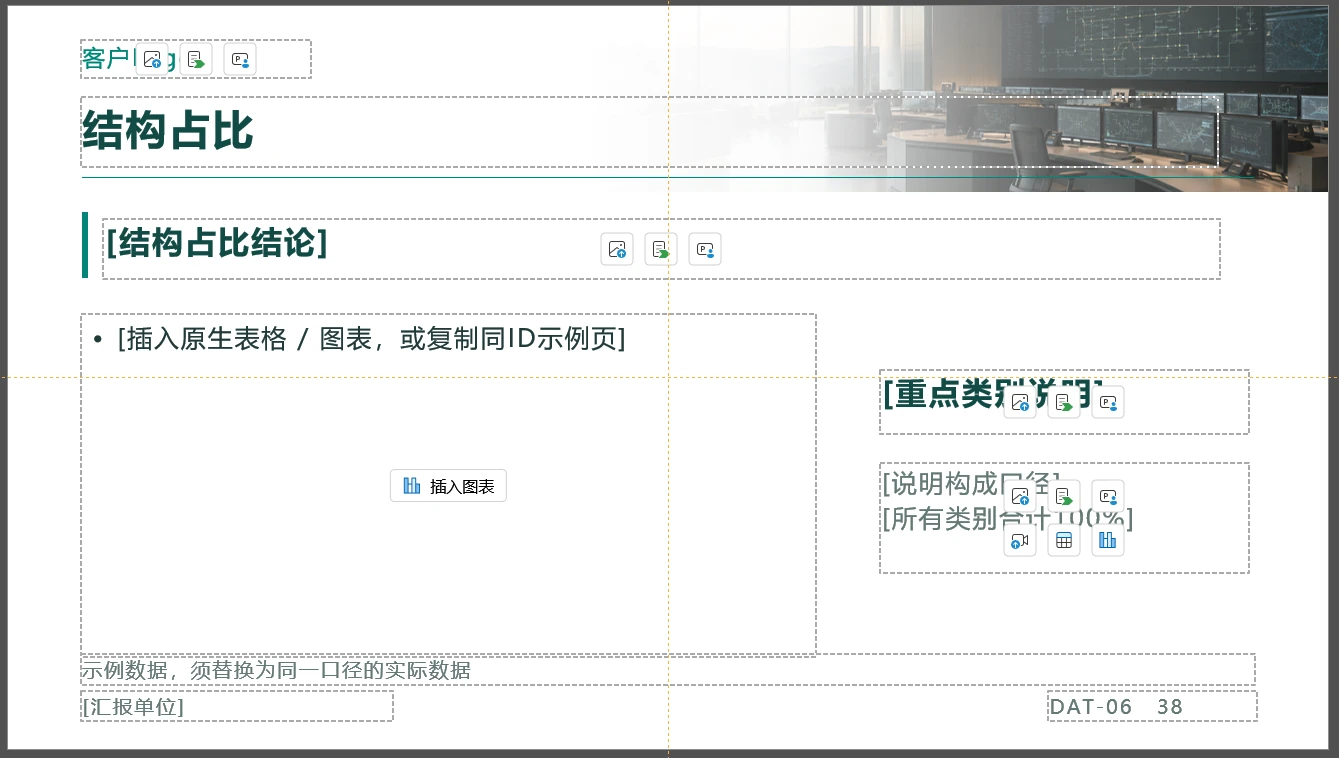Image resolution: width=1339 pixels, height=758 pixels.
Task: Insert a cameo in the 重点类别说明 placeholder
Action: (1108, 402)
